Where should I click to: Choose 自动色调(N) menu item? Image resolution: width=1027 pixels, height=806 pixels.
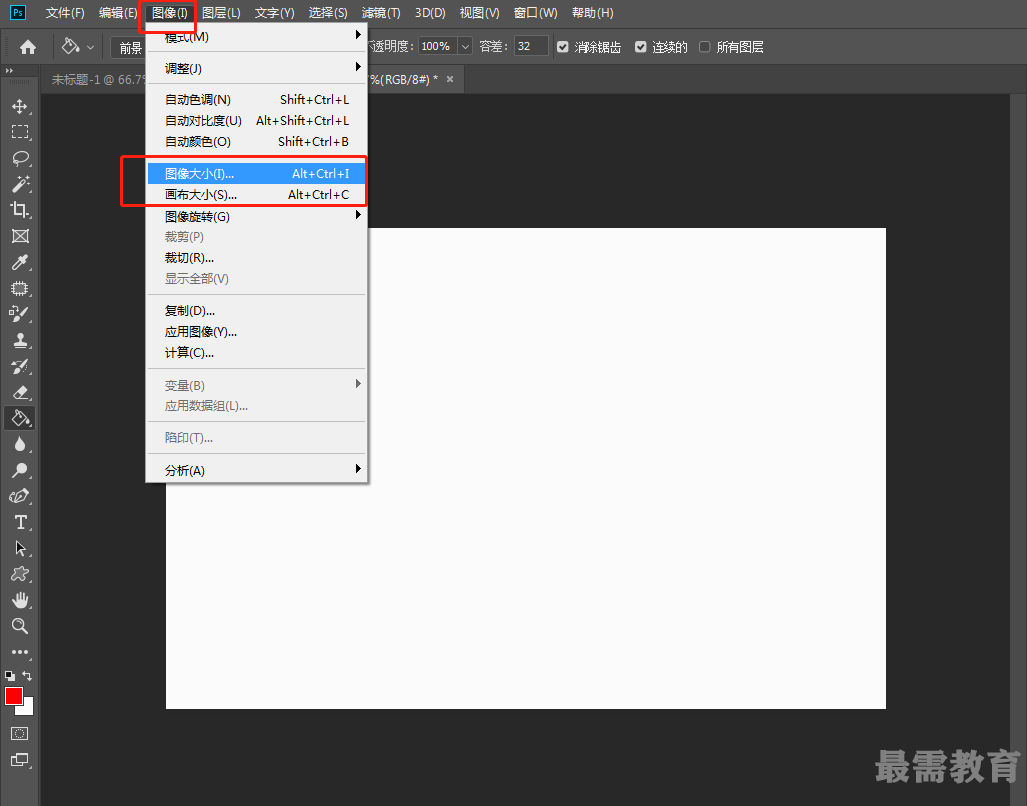255,100
